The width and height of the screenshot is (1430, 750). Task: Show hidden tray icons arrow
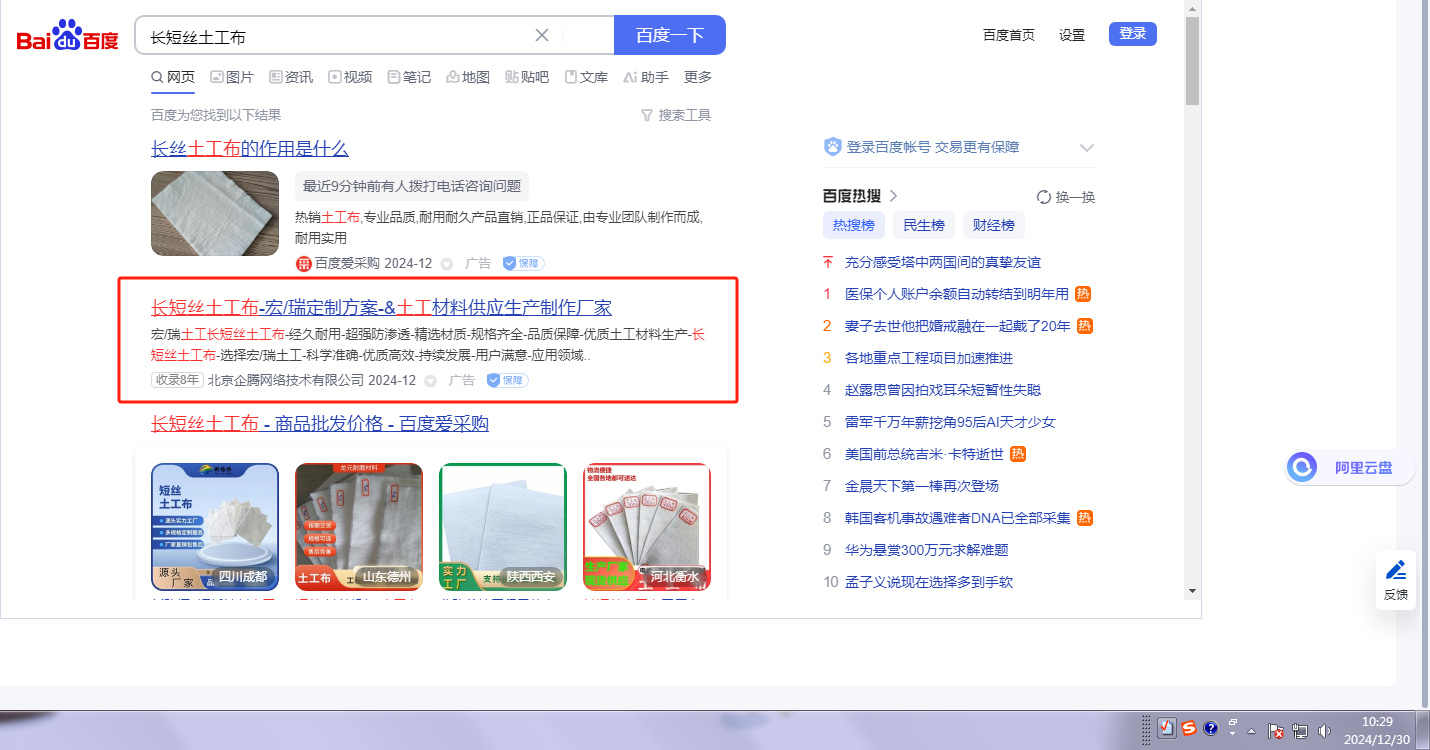click(1251, 731)
